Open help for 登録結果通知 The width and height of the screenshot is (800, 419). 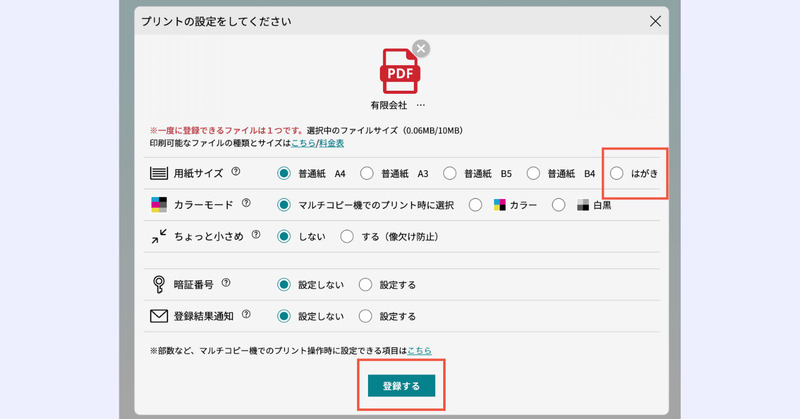pos(246,314)
